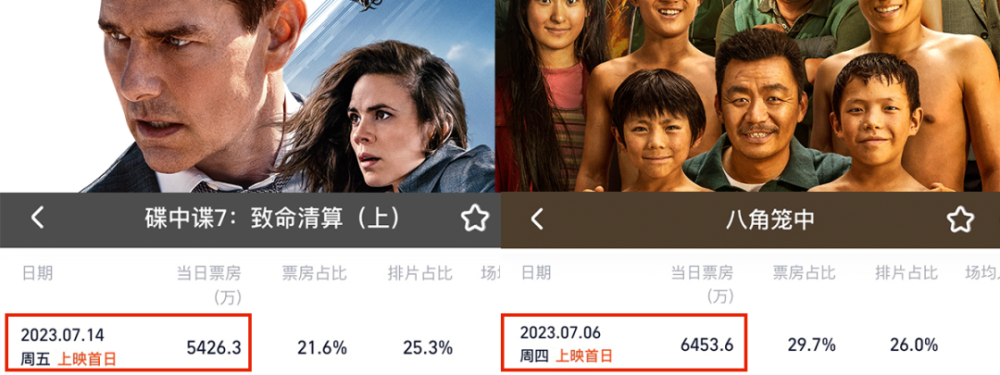Click 碟中谍7：致命清算（上）title
This screenshot has height=375, width=1000.
(272, 219)
